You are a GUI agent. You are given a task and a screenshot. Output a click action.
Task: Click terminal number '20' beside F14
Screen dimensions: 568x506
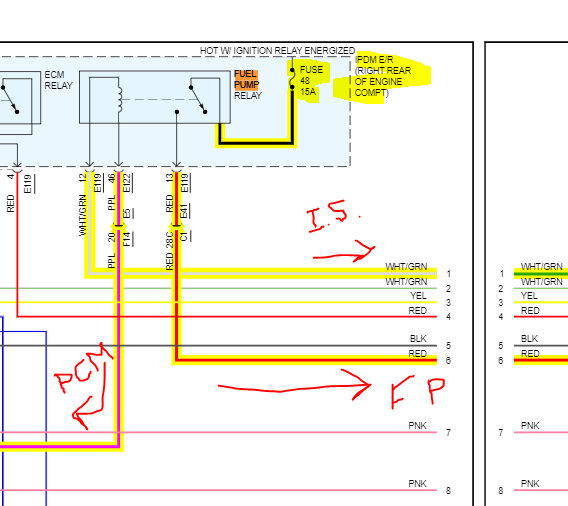pyautogui.click(x=112, y=237)
